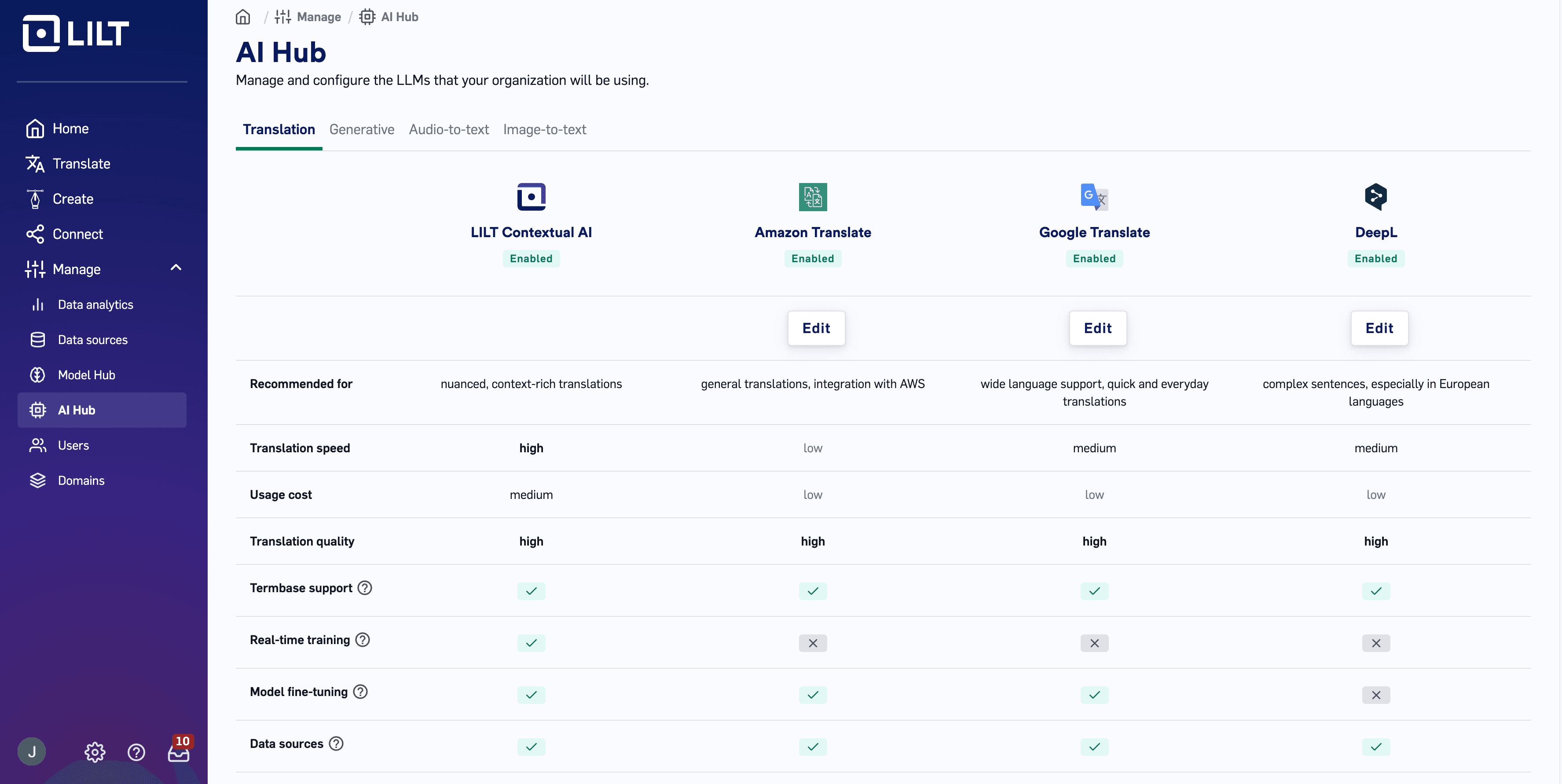Show Model fine-tuning help icon
Screen dimensions: 1562x784
coord(360,692)
